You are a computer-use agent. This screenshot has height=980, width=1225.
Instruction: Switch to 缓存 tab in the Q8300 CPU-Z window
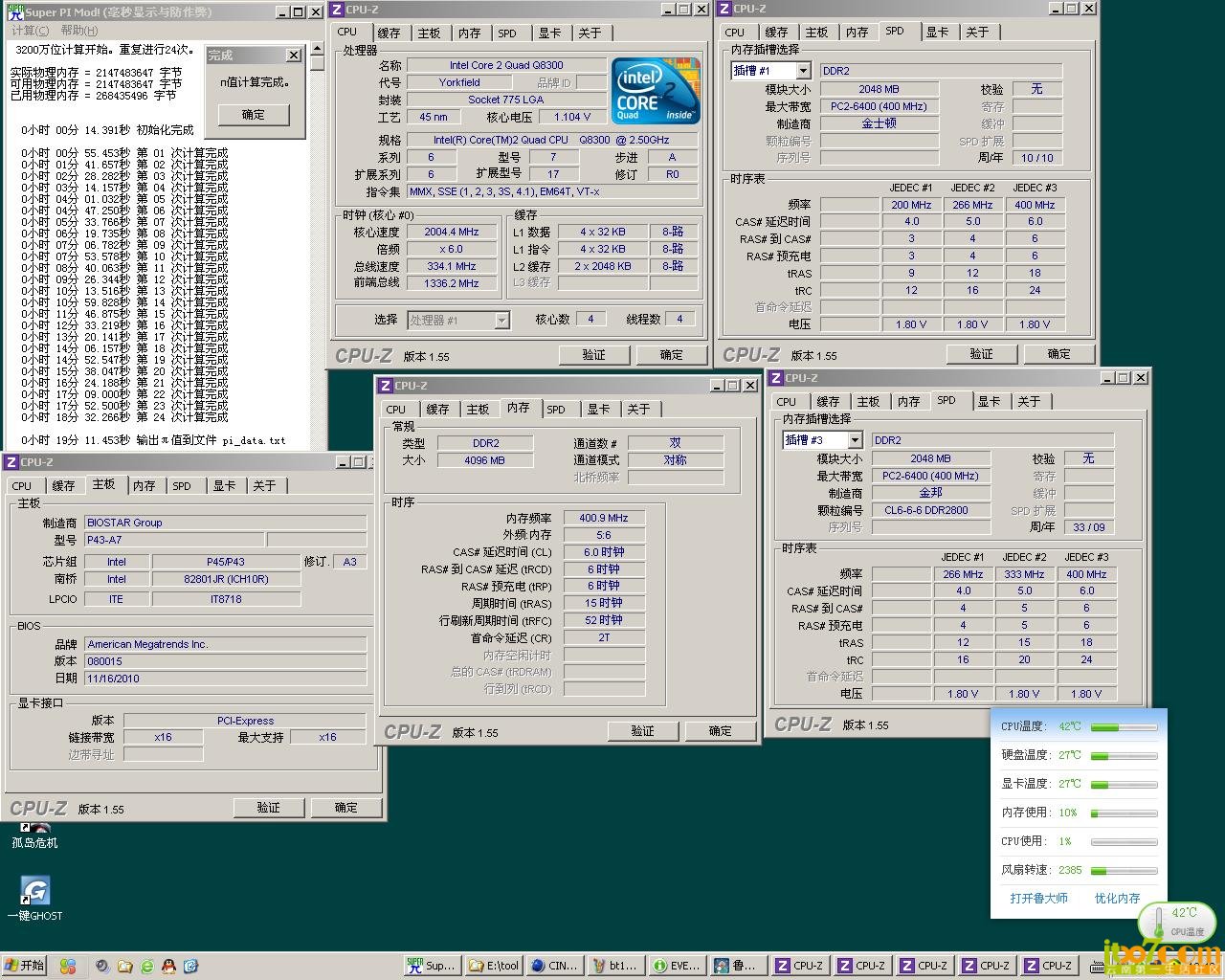[389, 33]
